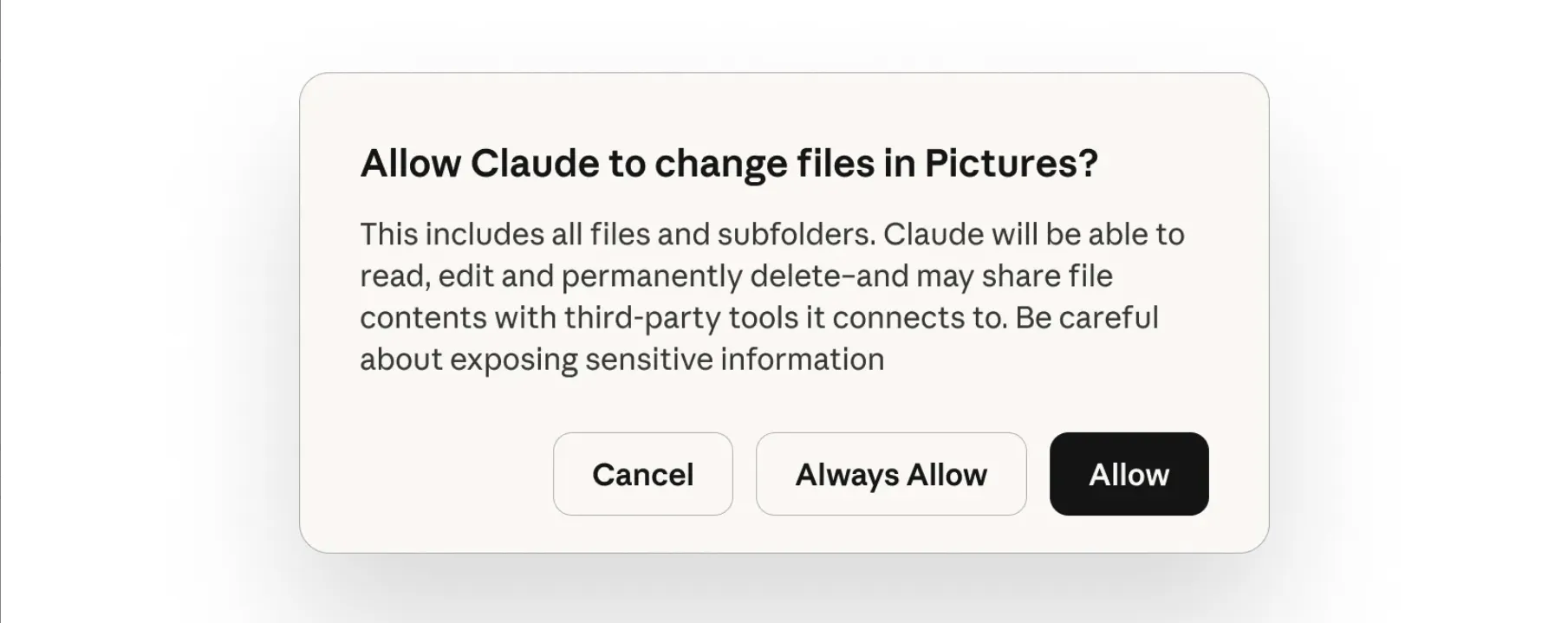This screenshot has height=623, width=1568.
Task: Click "sensitive information" ending the description
Action: point(734,360)
